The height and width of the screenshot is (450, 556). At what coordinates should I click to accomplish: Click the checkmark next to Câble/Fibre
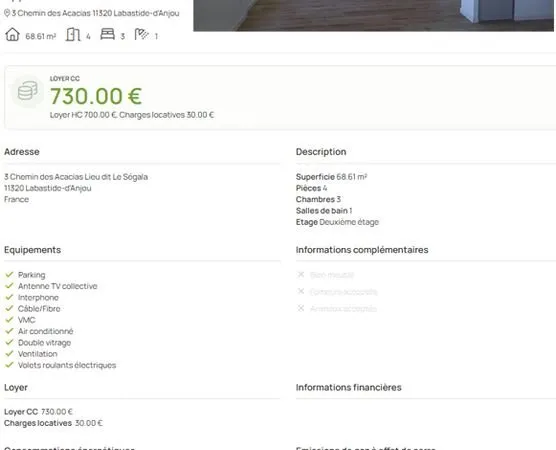tap(10, 309)
